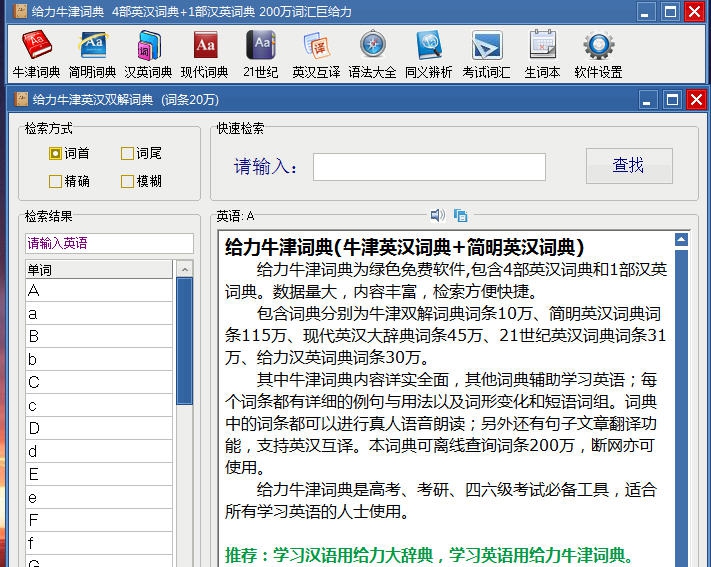The height and width of the screenshot is (567, 711).
Task: Open the 现代词典 dictionary
Action: click(x=205, y=54)
